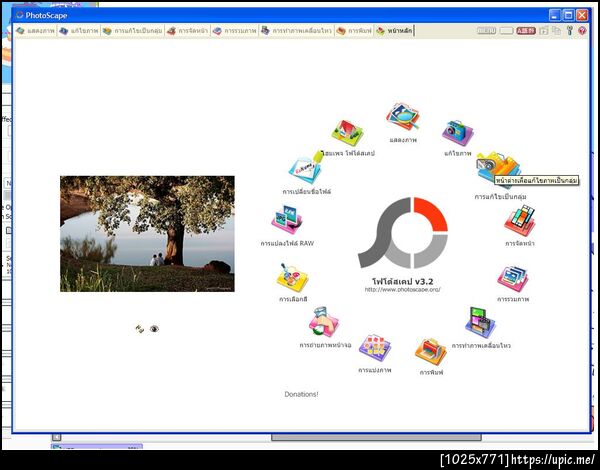Open the Viewer (แสดงภาพ) icon in circle

click(402, 116)
